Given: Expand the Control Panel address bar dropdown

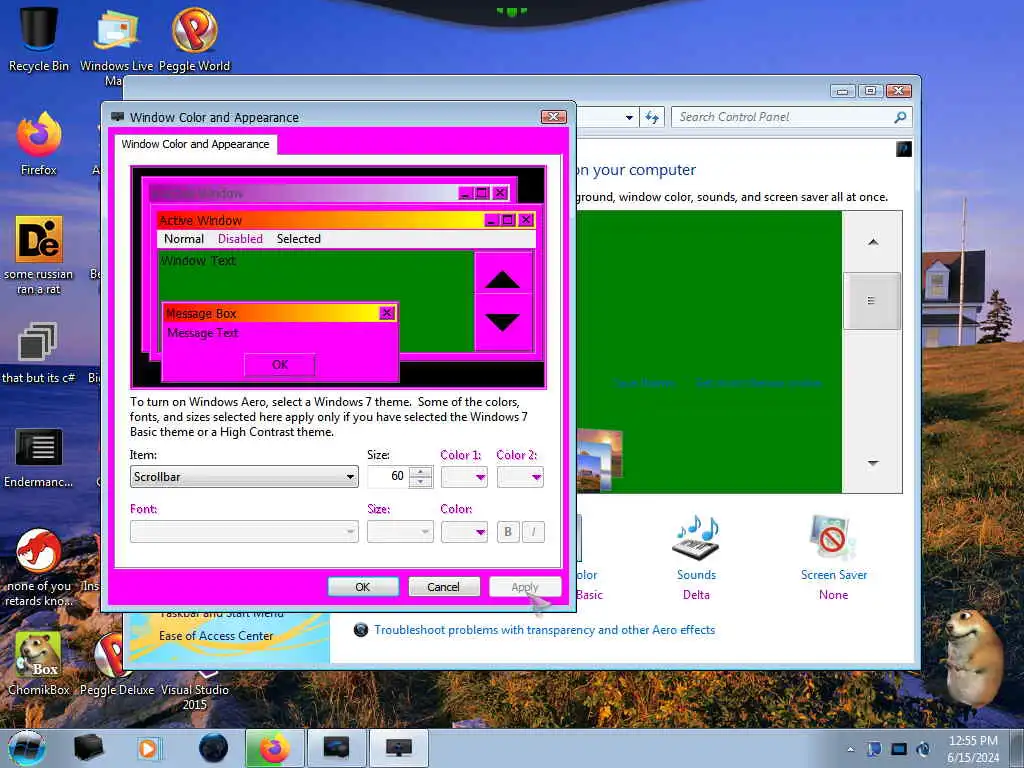Looking at the screenshot, I should [x=629, y=118].
